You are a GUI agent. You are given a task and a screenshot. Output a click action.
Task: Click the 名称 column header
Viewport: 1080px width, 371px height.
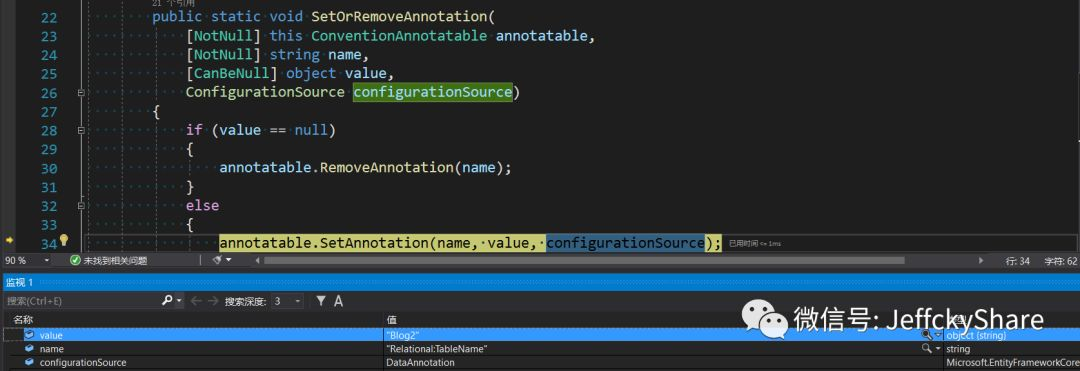tap(23, 319)
